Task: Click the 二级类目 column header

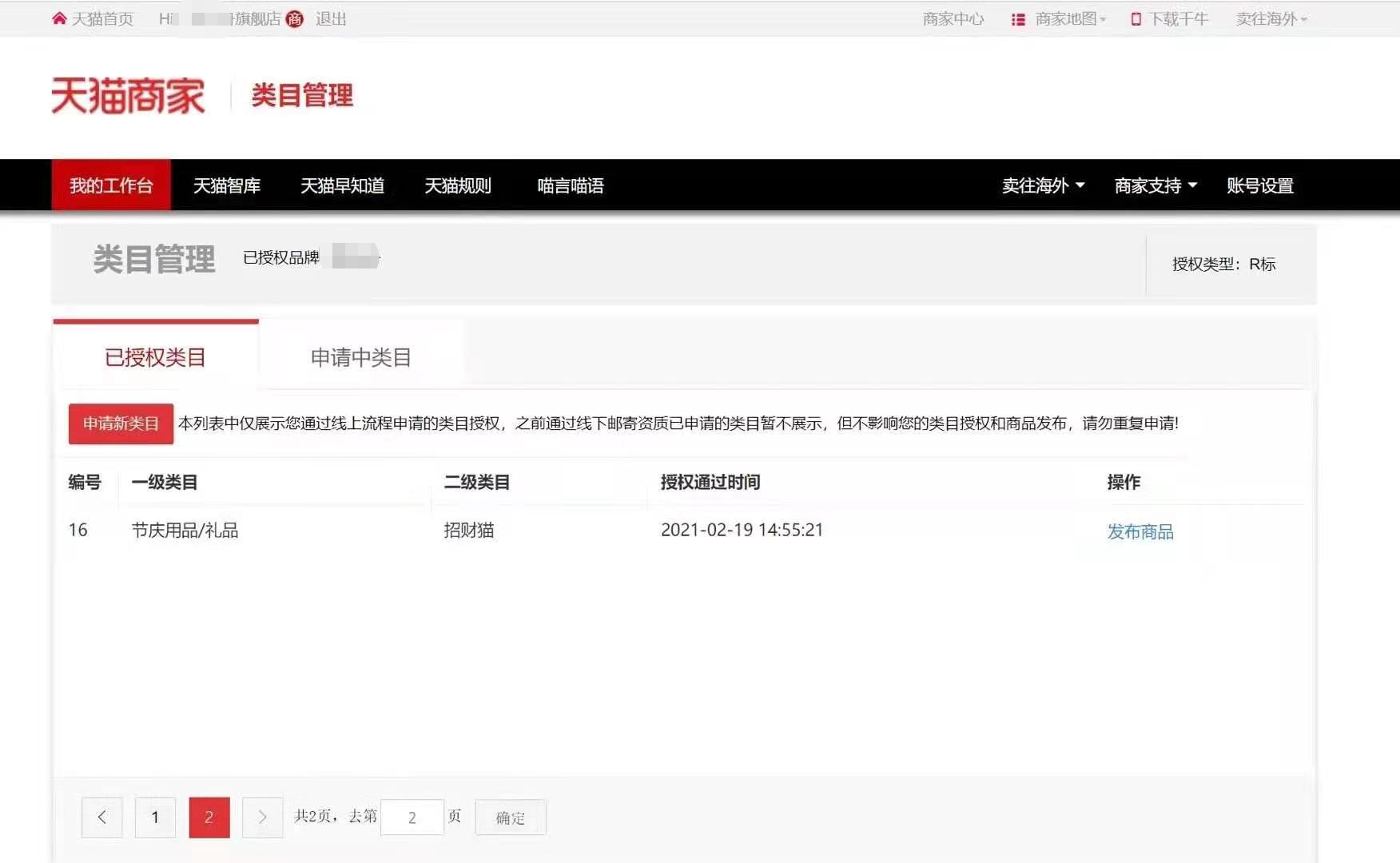Action: 477,482
